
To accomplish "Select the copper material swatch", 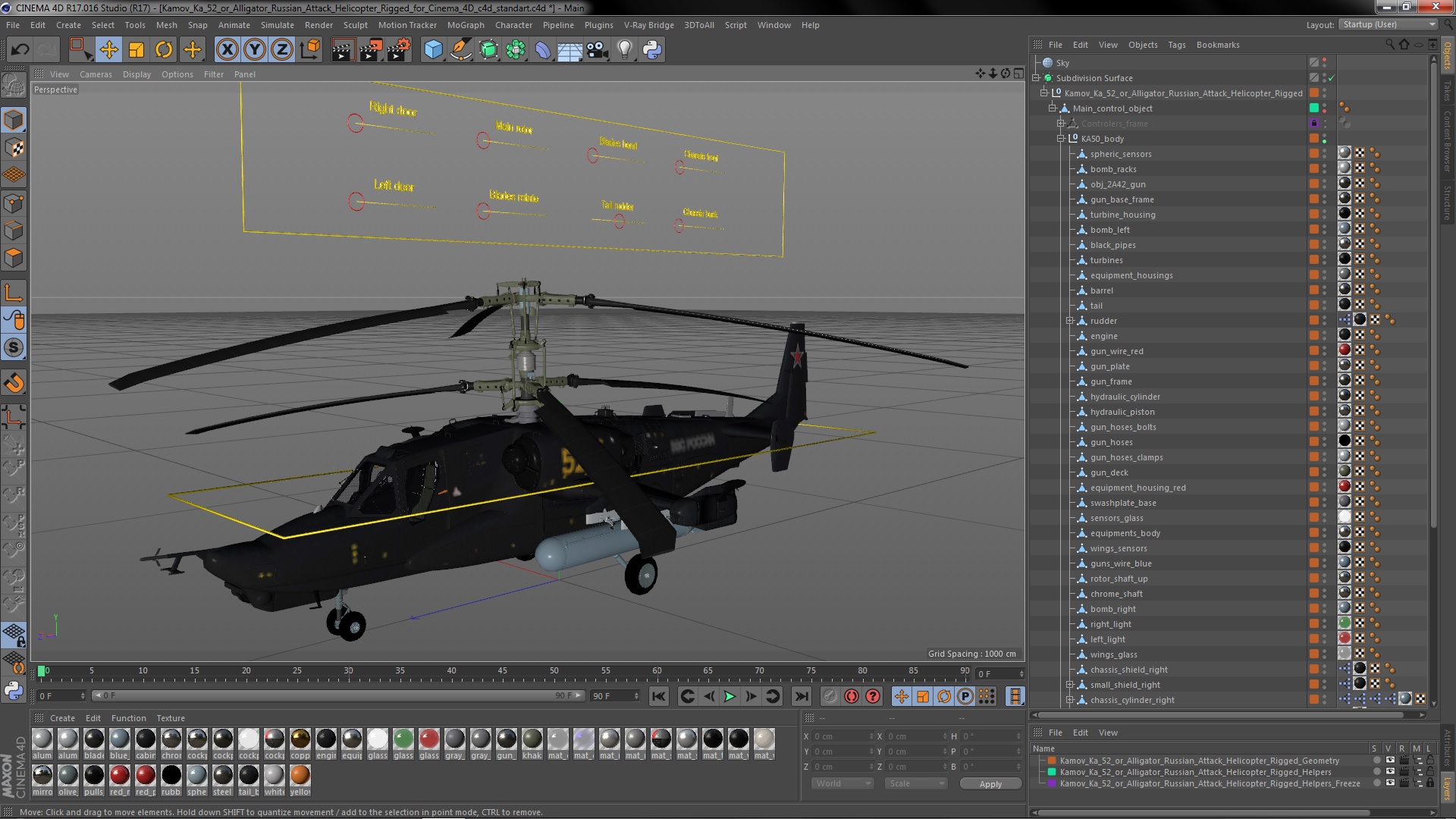I will click(x=300, y=739).
